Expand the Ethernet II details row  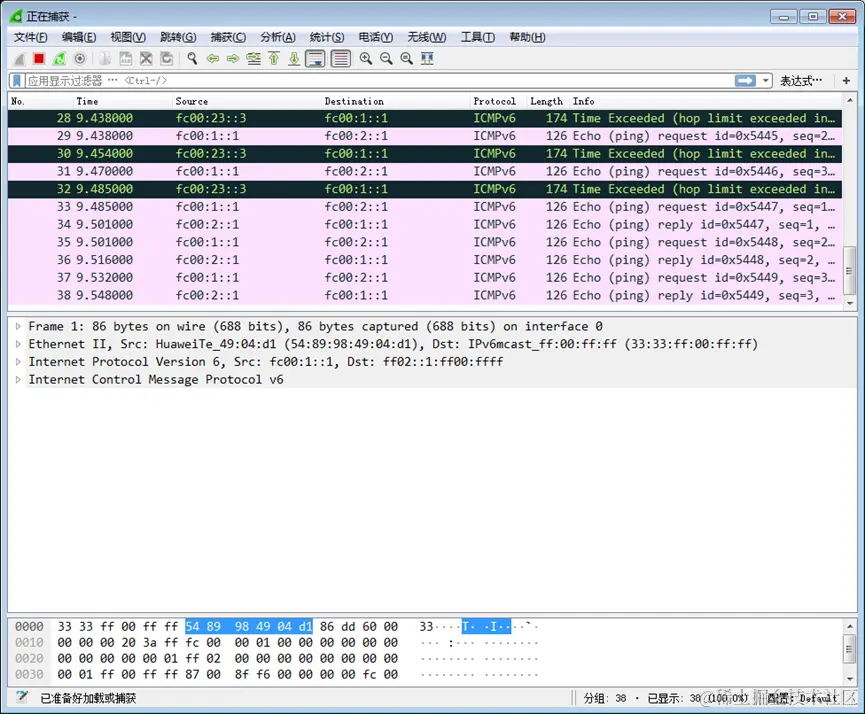(x=18, y=344)
